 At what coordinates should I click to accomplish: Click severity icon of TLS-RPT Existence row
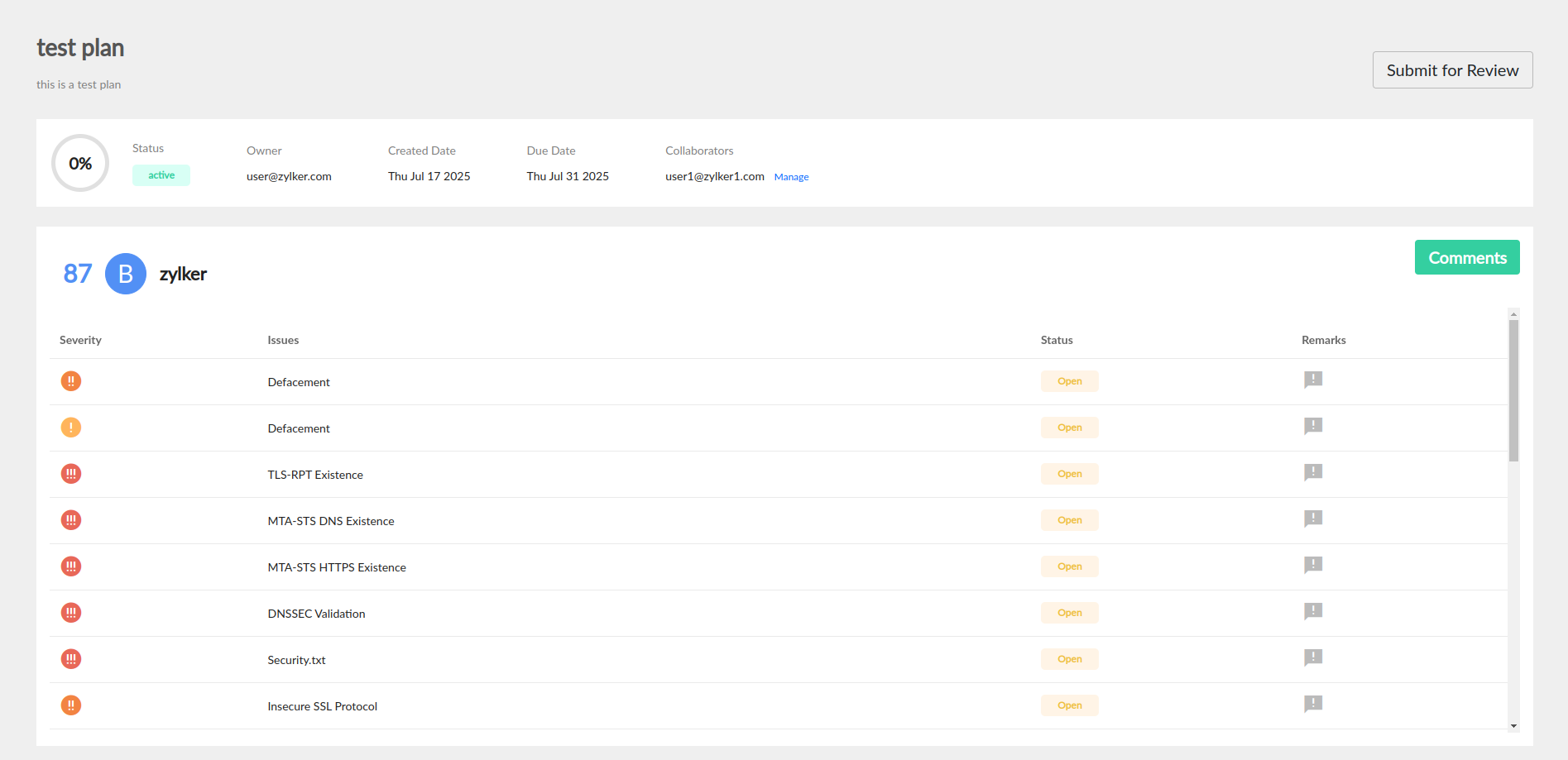[71, 474]
